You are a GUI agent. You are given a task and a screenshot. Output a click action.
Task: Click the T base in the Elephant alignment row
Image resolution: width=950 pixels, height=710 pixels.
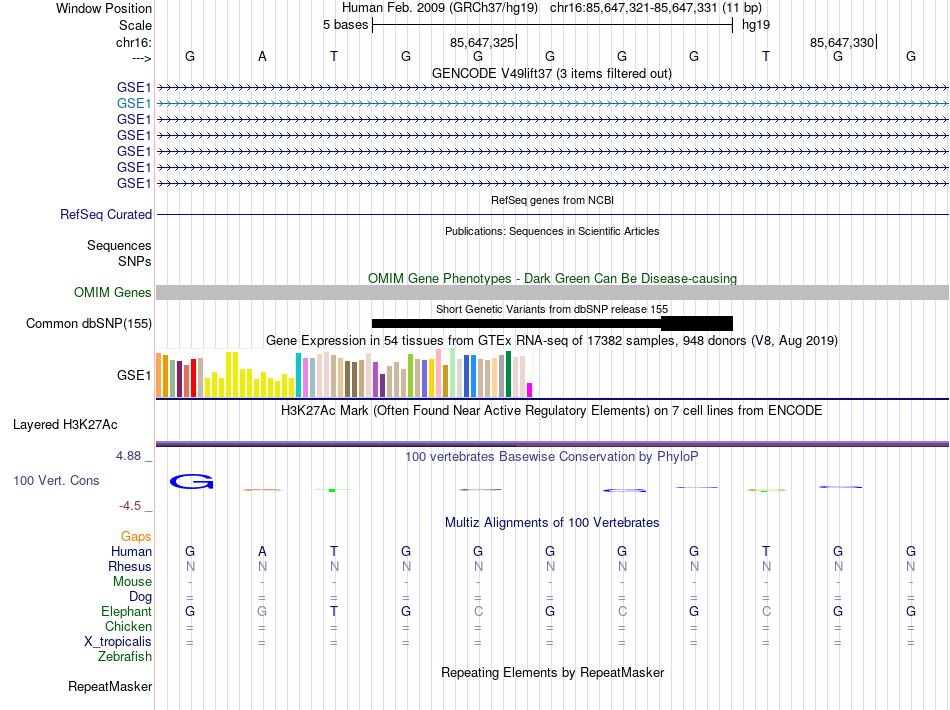coord(334,611)
